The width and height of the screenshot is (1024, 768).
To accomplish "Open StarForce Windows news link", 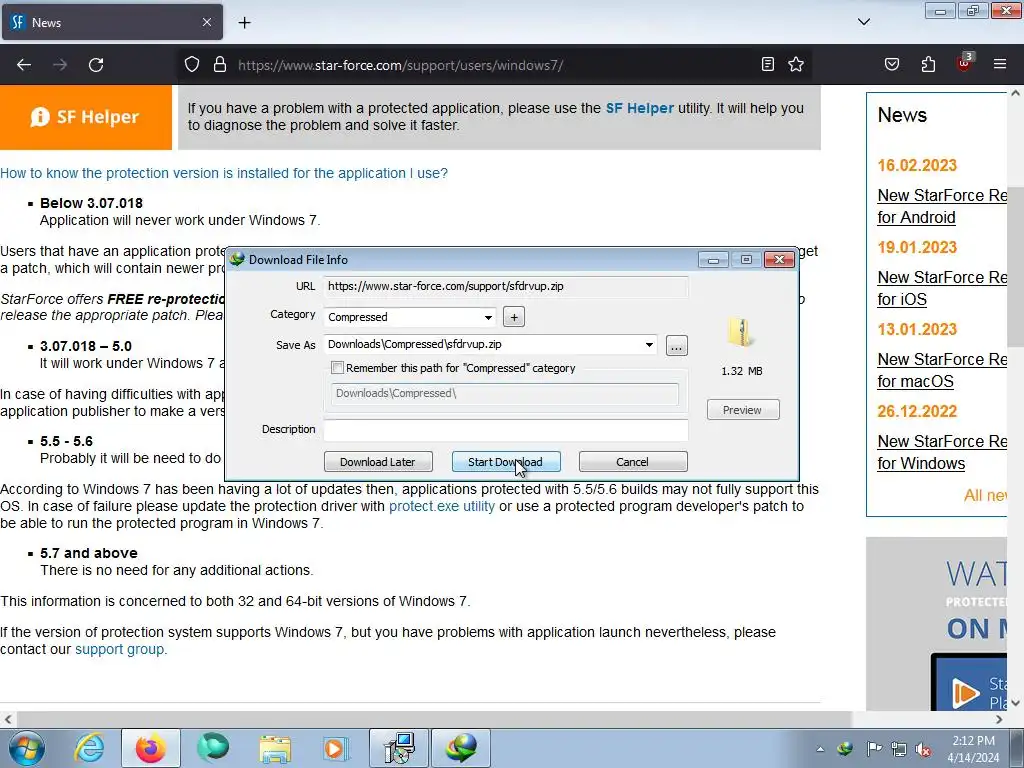I will point(942,452).
